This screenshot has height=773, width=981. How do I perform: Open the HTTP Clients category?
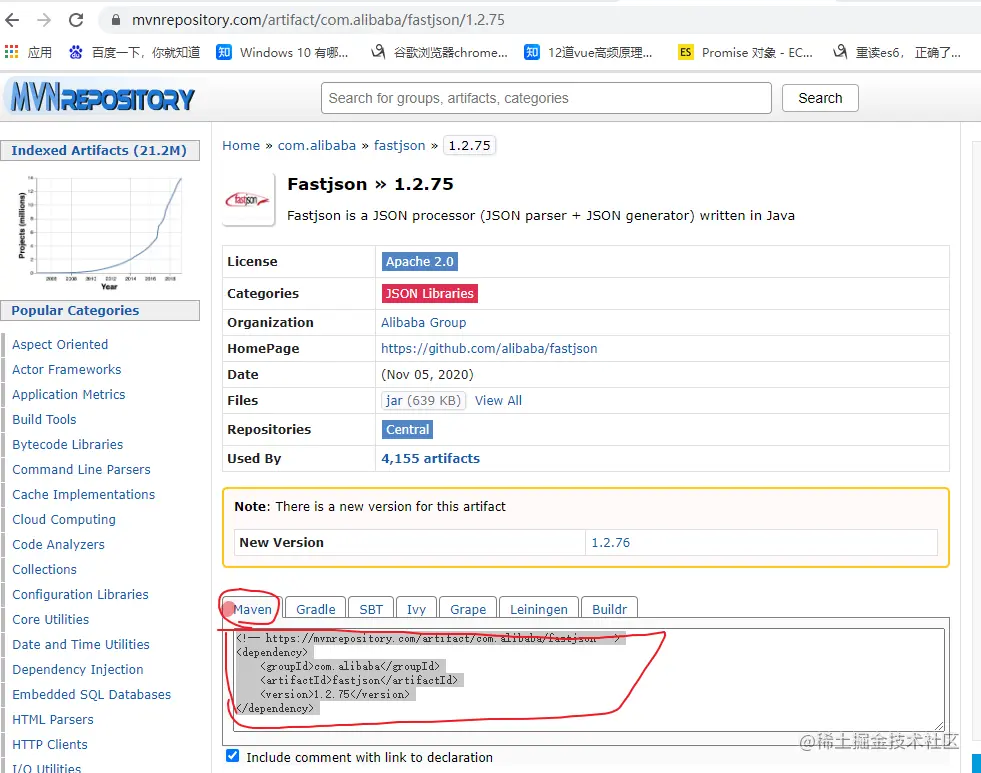coord(50,745)
